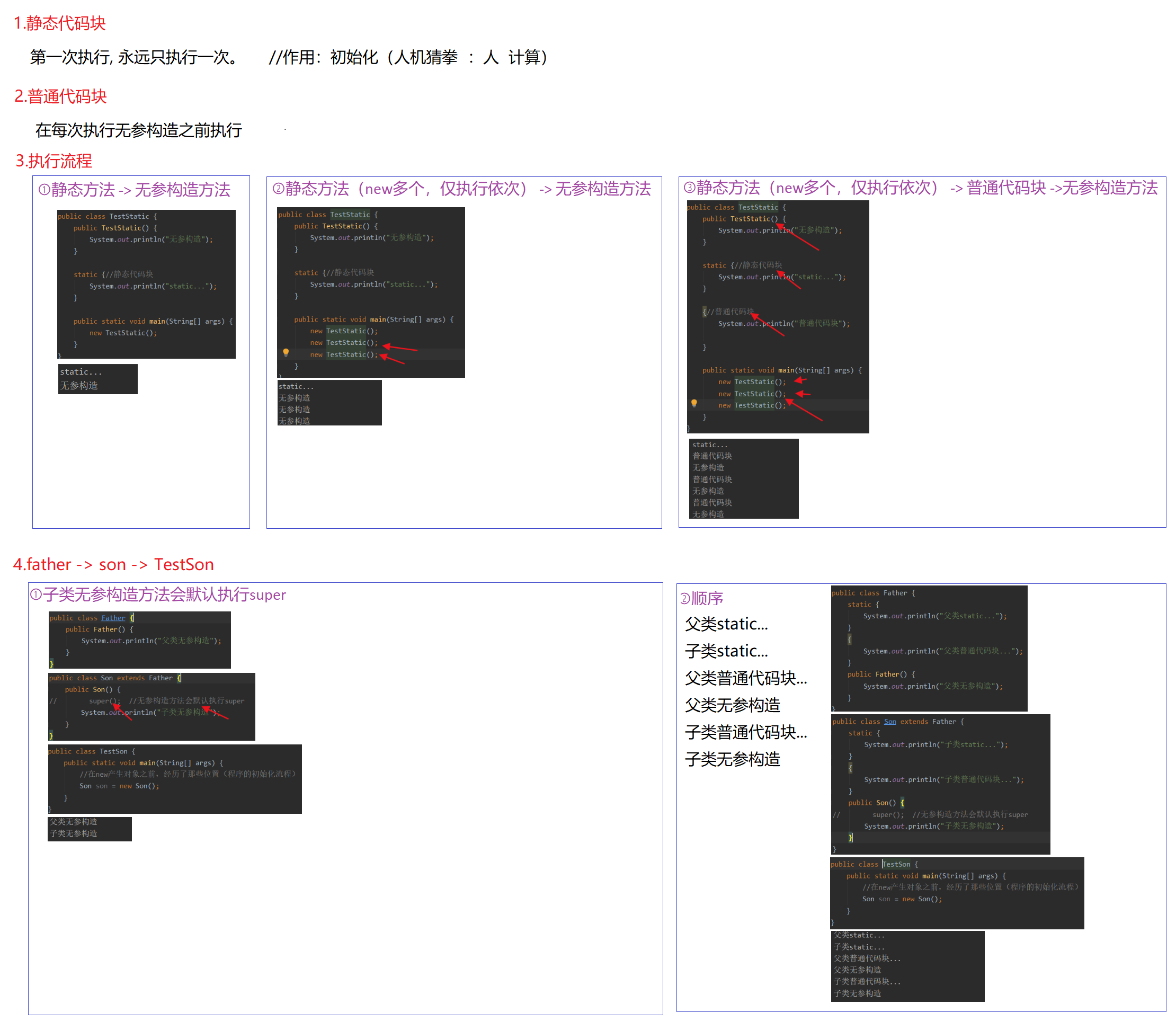Click the title ①静态方法 -> 无参构造方法
Viewport: 1176px width, 1030px height.
click(x=135, y=190)
